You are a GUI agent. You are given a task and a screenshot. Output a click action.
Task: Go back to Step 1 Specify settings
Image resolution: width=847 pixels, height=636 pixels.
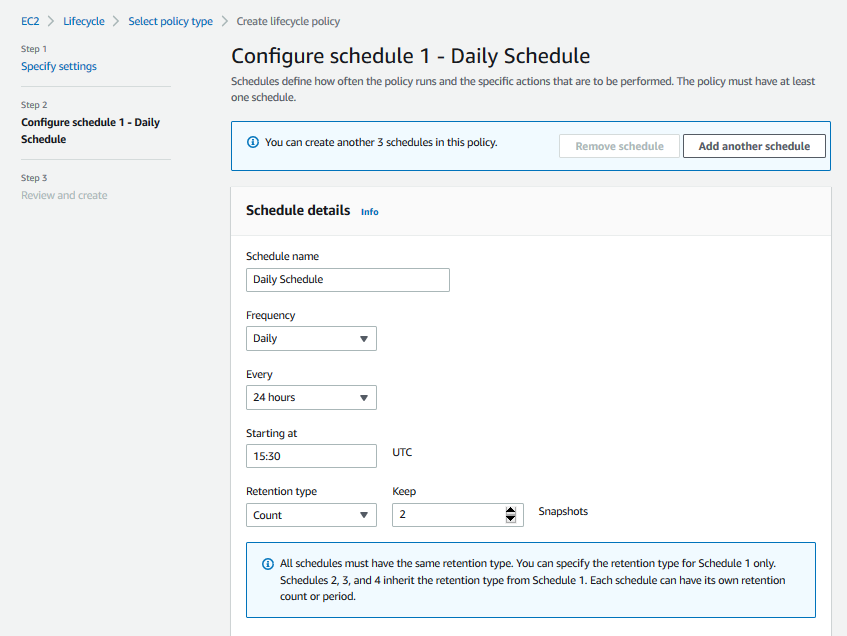[x=57, y=65]
